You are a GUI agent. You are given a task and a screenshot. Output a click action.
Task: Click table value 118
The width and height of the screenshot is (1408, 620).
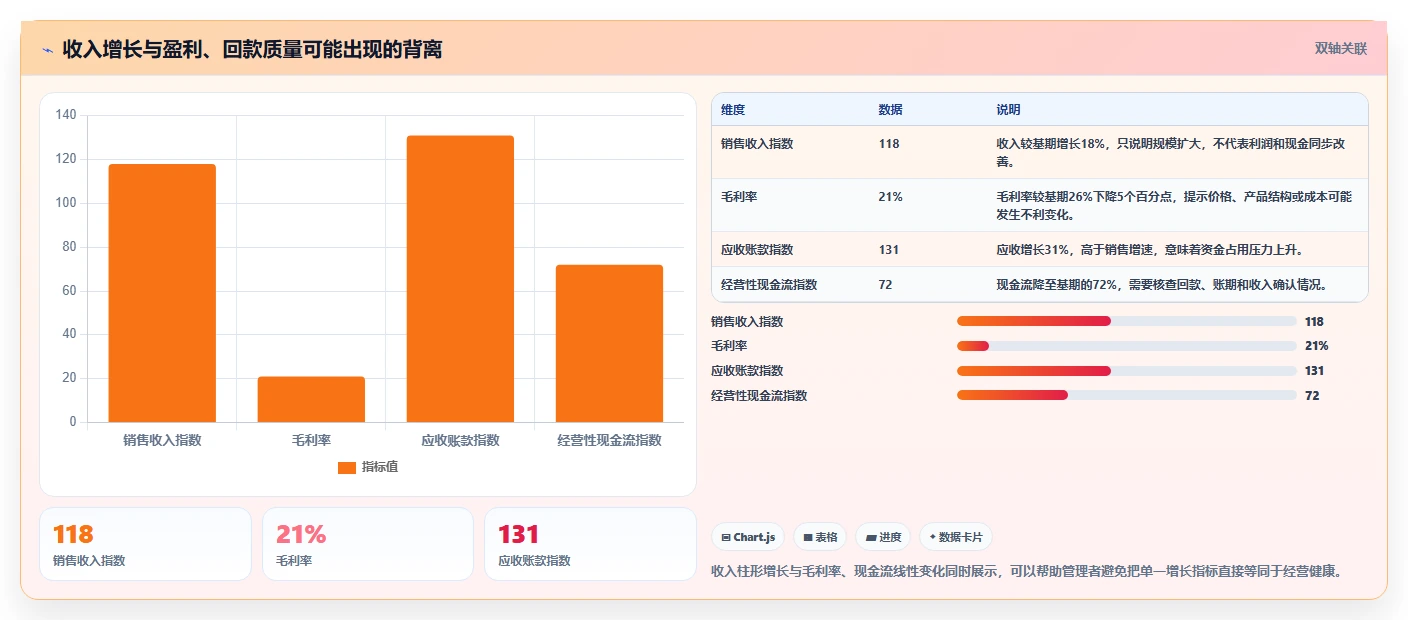pyautogui.click(x=889, y=144)
